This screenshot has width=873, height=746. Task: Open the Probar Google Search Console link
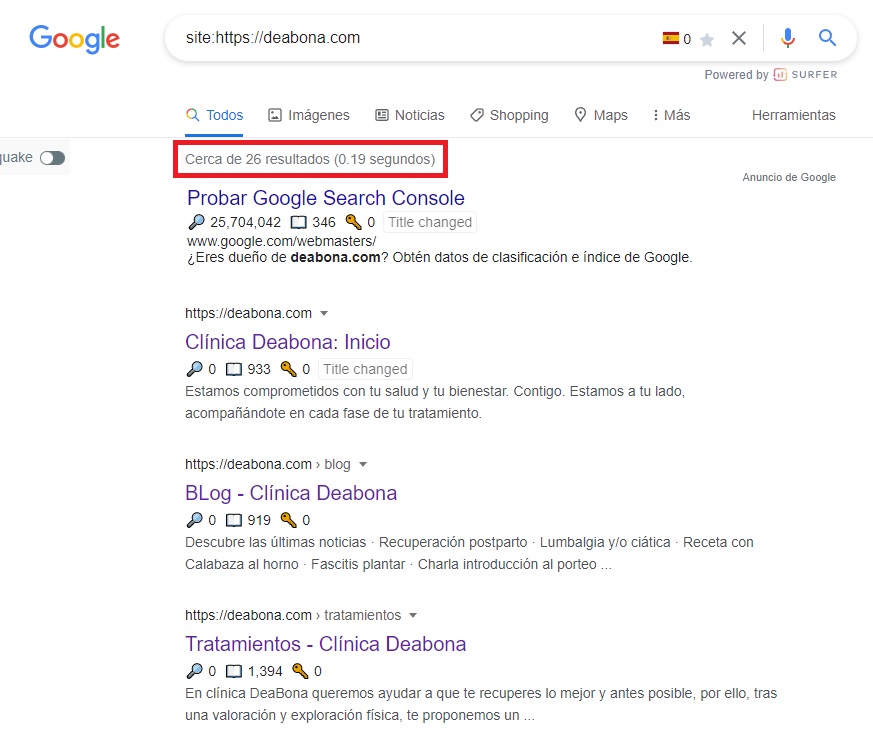326,198
